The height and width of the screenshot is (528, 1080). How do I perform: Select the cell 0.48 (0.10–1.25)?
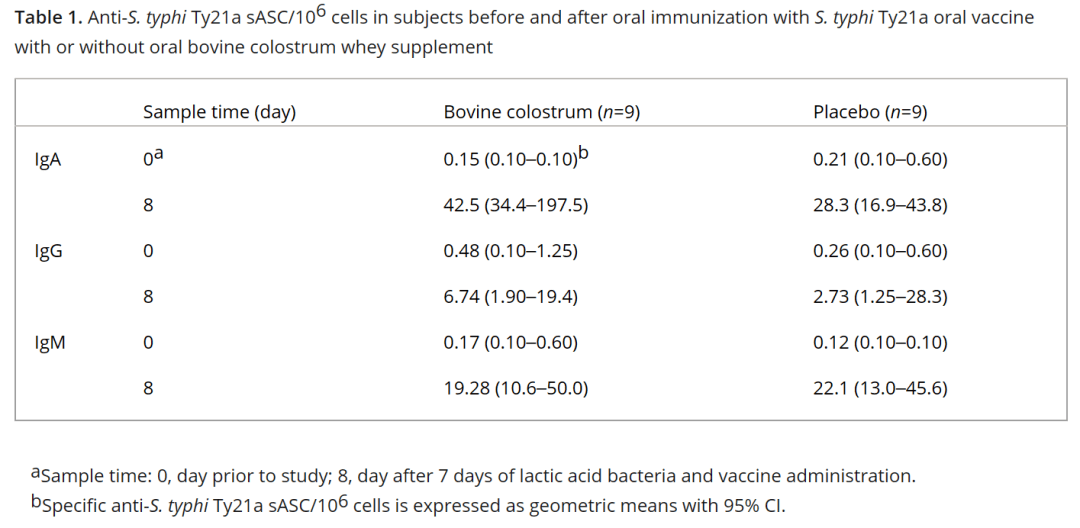click(510, 251)
